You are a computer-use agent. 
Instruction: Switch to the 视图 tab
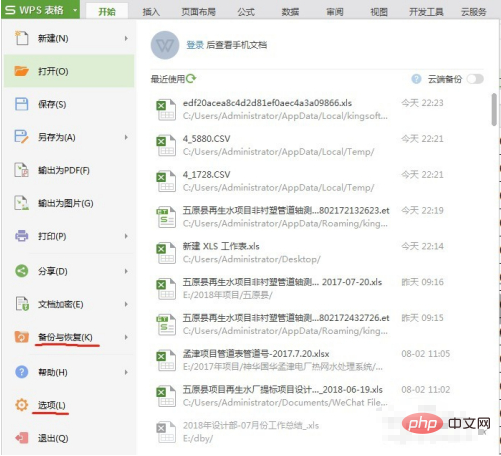[379, 12]
